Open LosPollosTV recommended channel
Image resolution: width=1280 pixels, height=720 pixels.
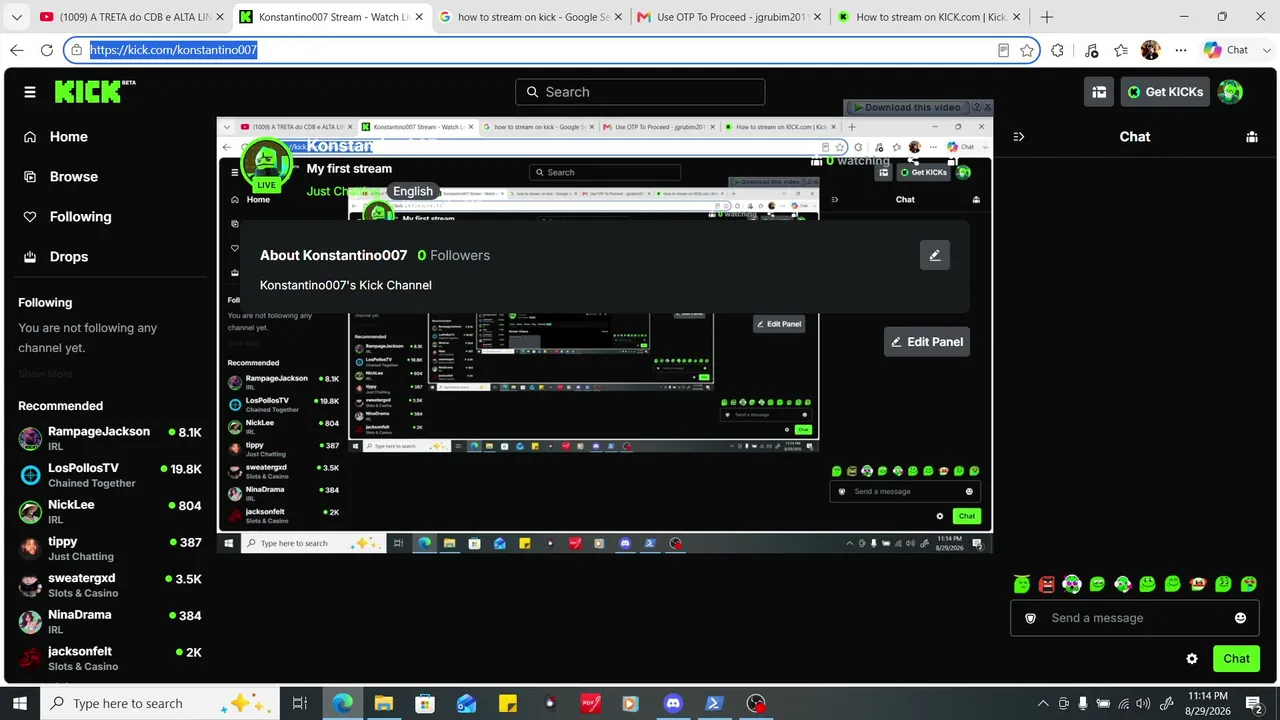[x=110, y=475]
